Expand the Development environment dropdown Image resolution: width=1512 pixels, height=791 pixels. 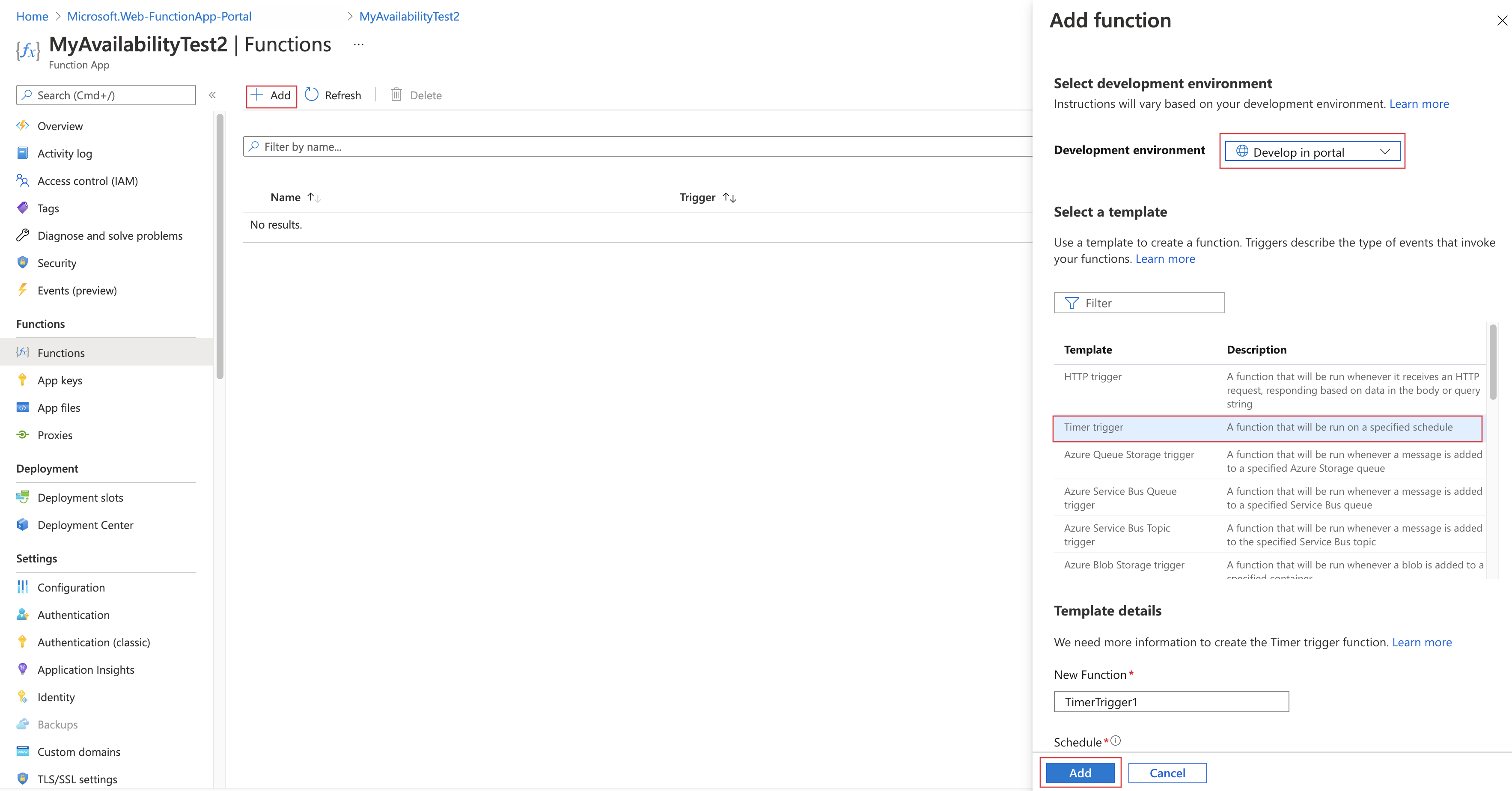[x=1310, y=151]
